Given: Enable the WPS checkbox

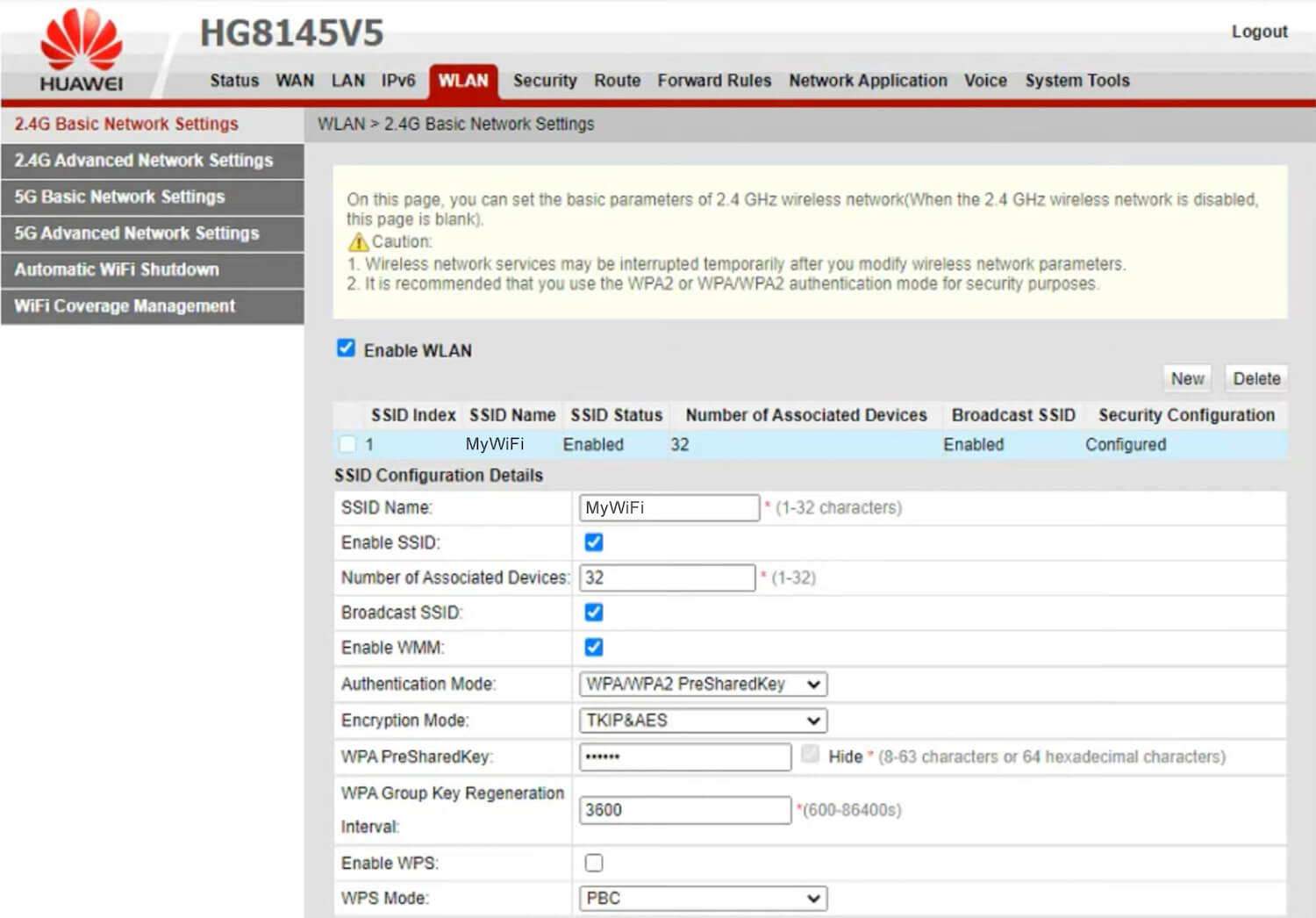Looking at the screenshot, I should [594, 863].
